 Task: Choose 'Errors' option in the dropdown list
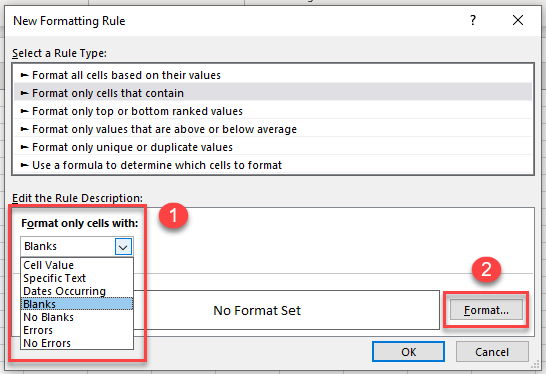(77, 330)
